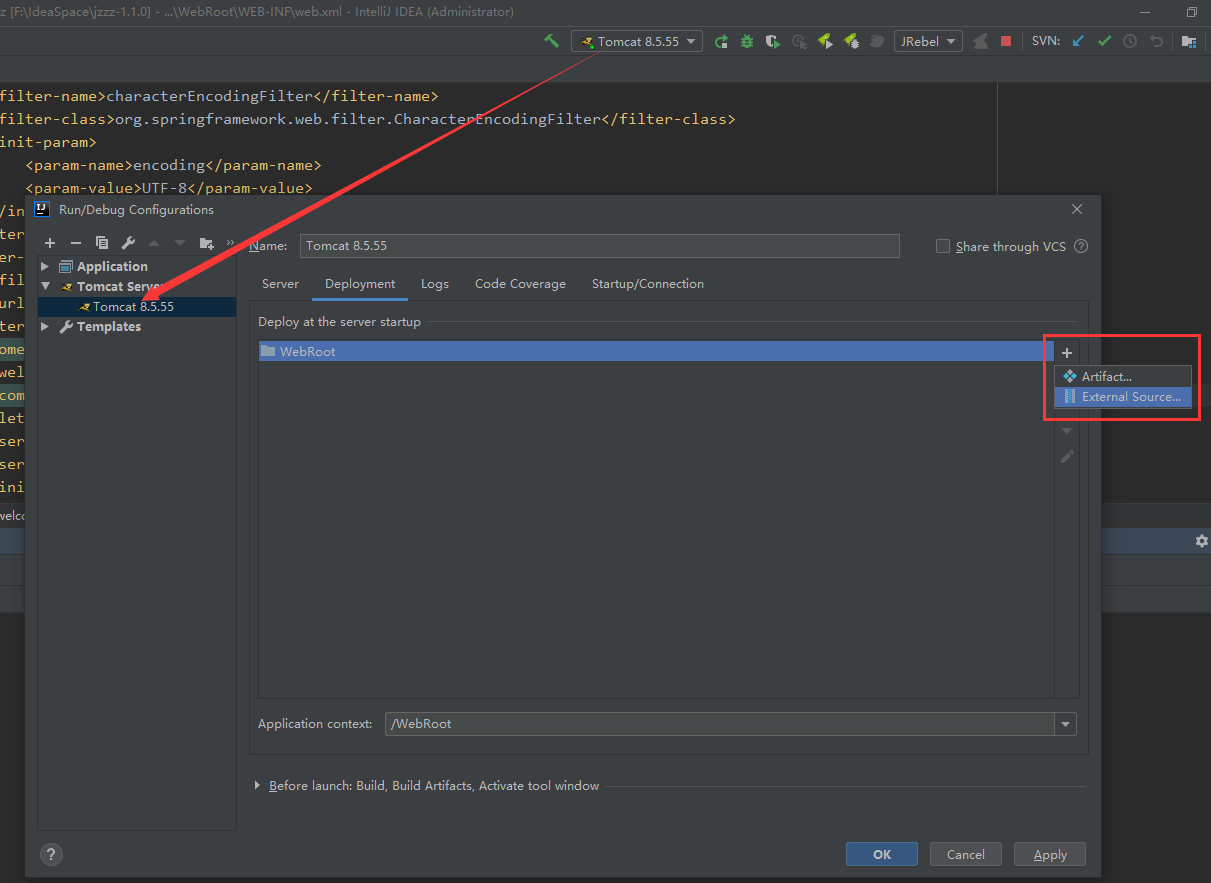The height and width of the screenshot is (883, 1211).
Task: Move configuration down arrow in left panel
Action: pos(180,243)
